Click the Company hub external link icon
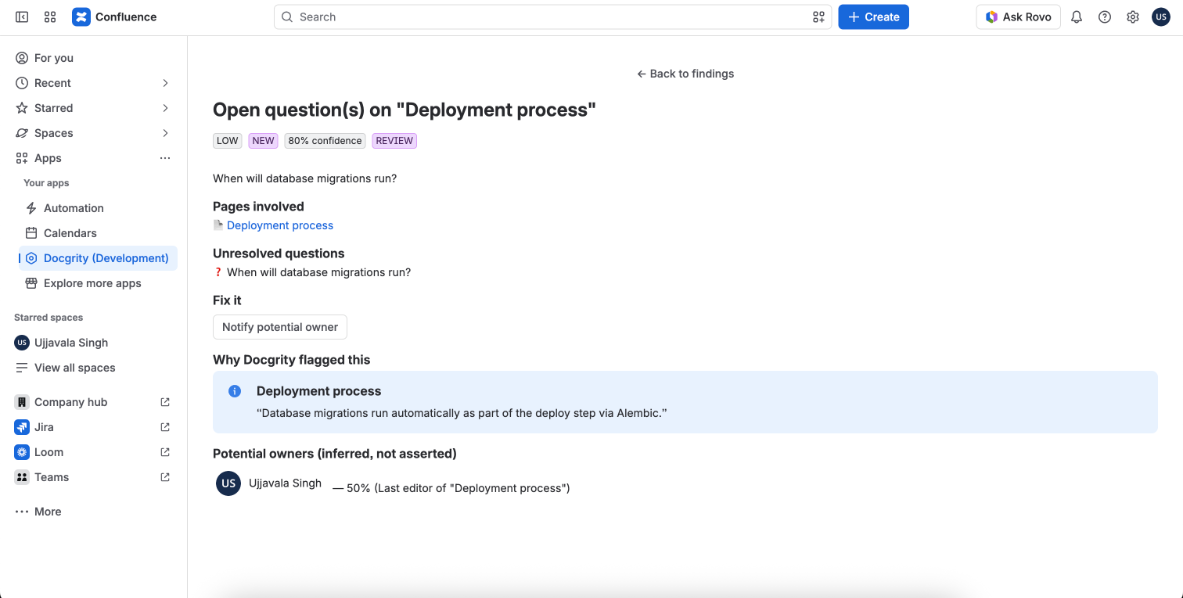This screenshot has height=598, width=1183. pos(165,402)
